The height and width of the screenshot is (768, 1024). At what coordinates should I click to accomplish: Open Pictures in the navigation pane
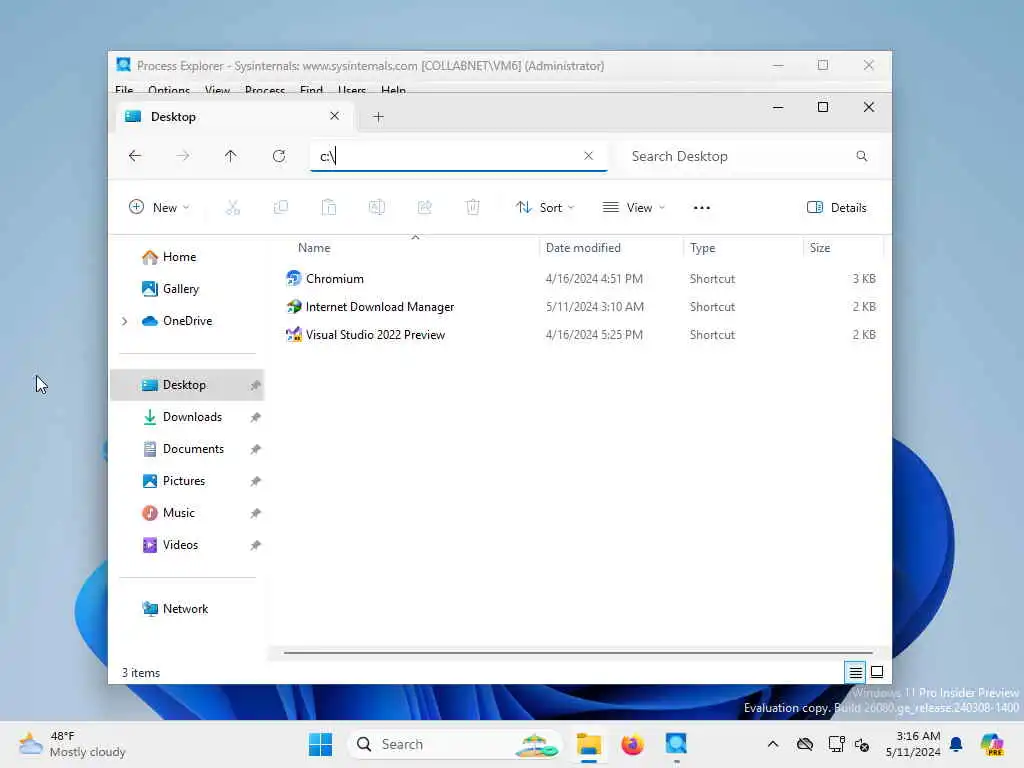click(184, 481)
